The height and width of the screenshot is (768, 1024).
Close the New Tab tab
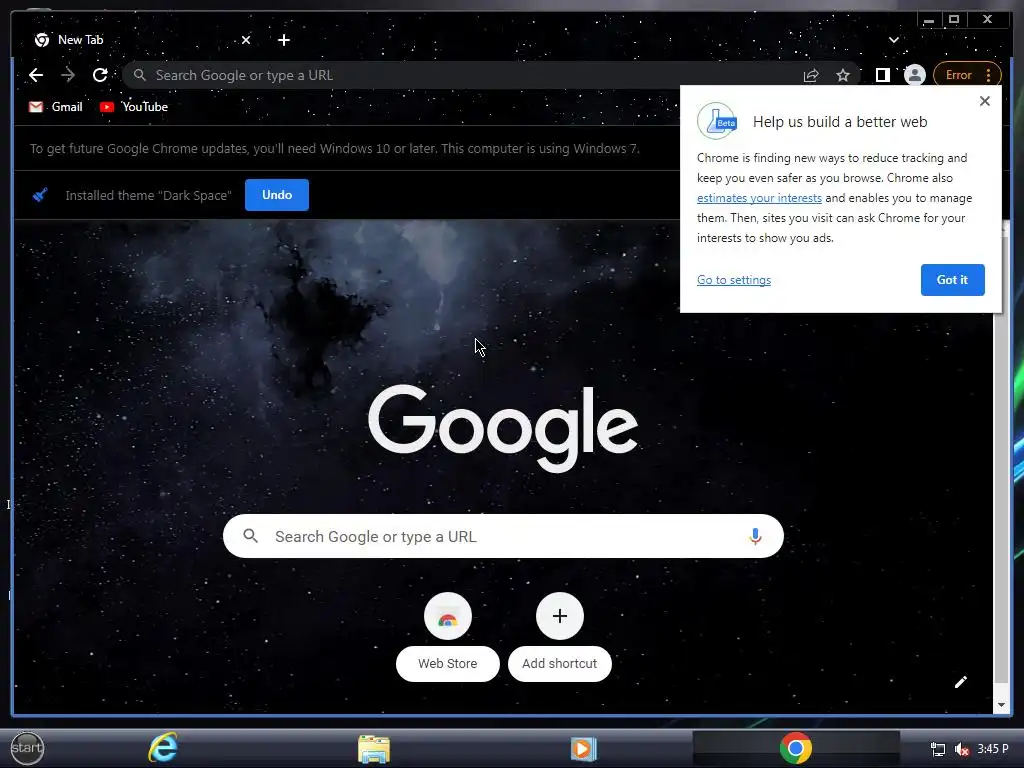[x=246, y=40]
